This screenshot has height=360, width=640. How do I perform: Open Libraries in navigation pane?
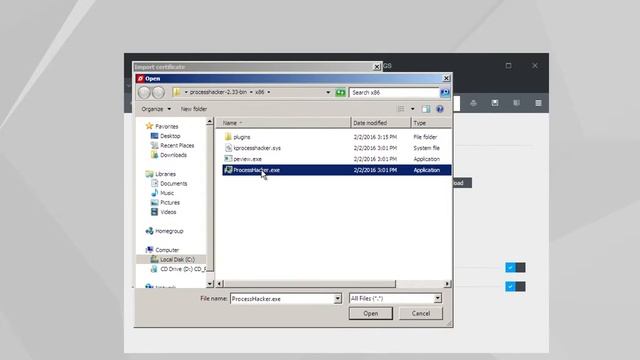tap(165, 174)
